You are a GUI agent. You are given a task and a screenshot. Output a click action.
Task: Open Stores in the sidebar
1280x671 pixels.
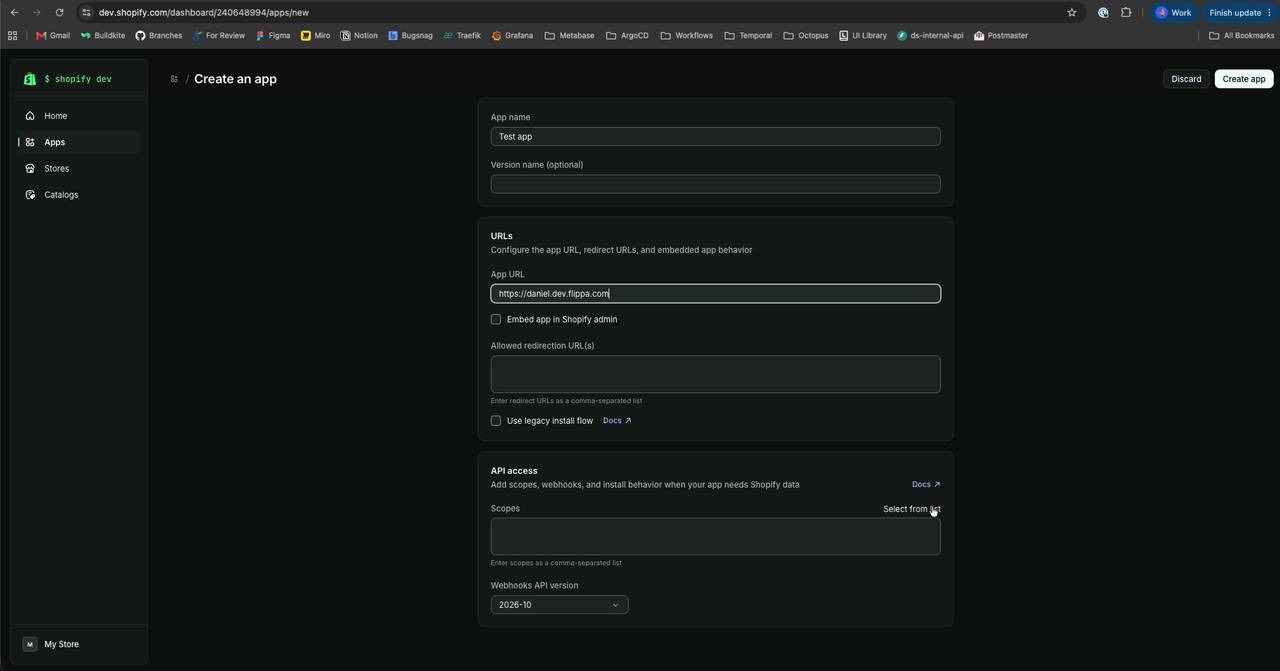click(80, 169)
